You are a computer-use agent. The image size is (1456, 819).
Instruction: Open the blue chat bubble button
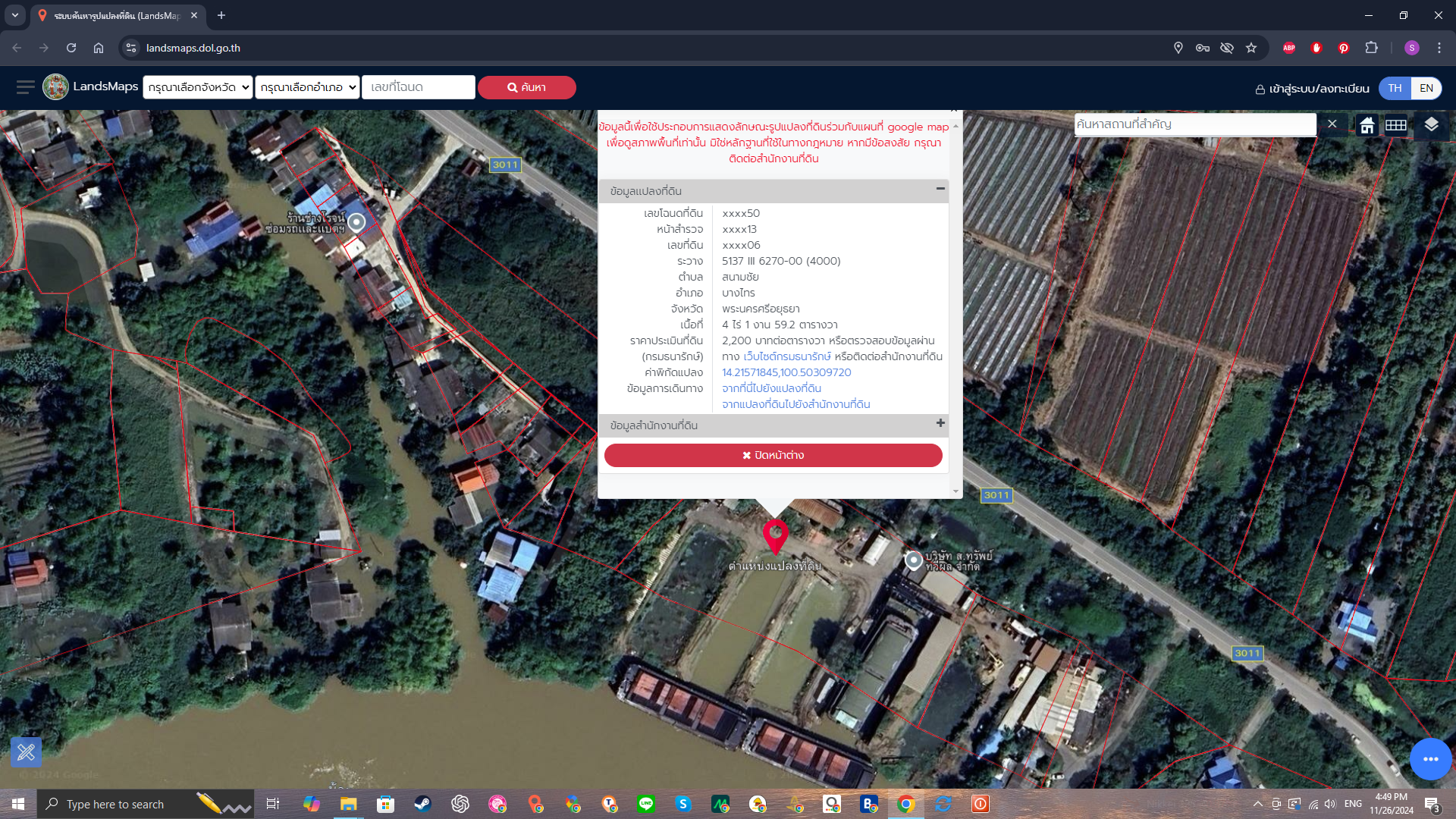coord(1430,758)
